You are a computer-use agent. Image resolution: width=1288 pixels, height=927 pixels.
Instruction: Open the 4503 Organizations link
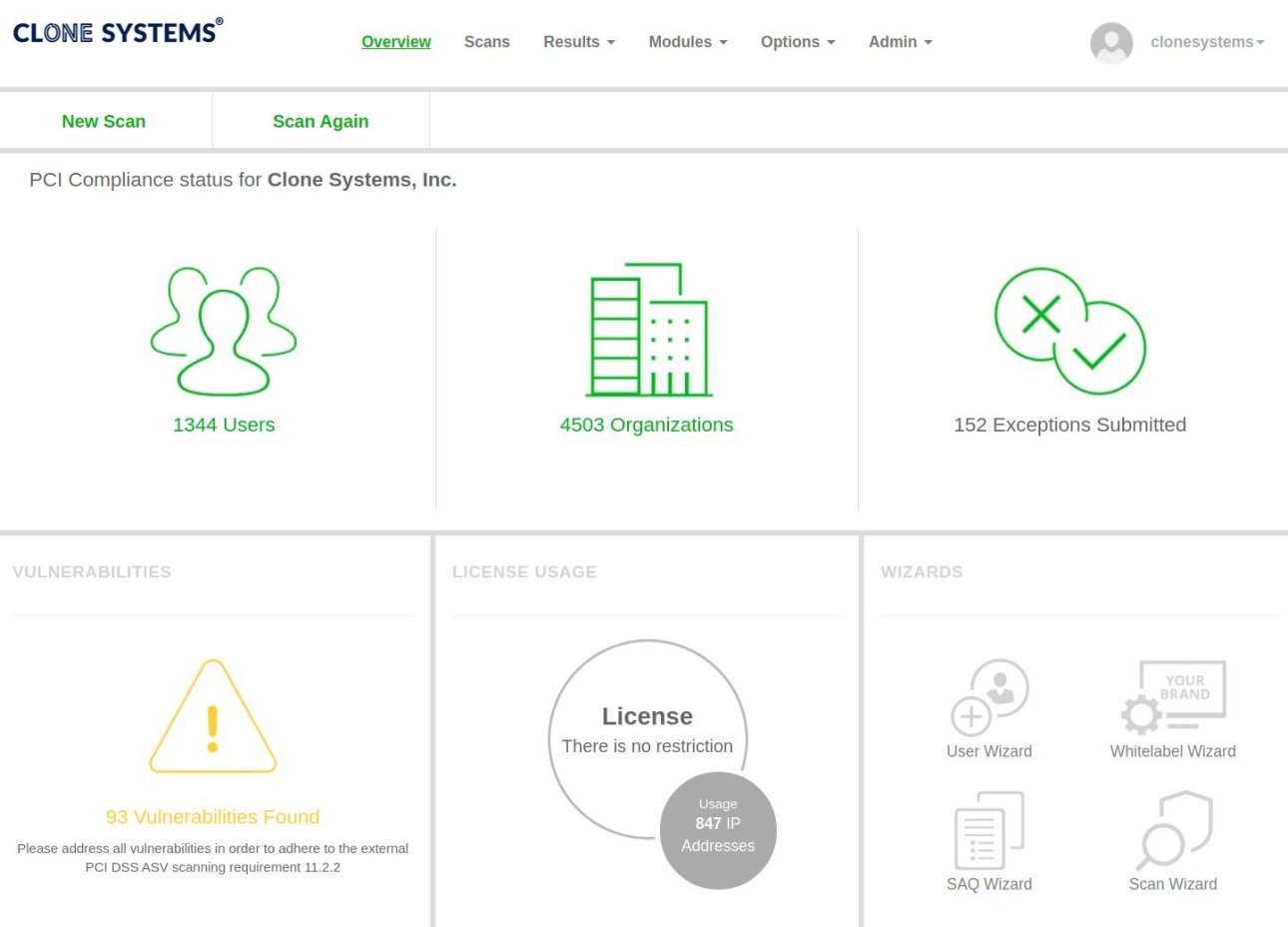(x=647, y=425)
